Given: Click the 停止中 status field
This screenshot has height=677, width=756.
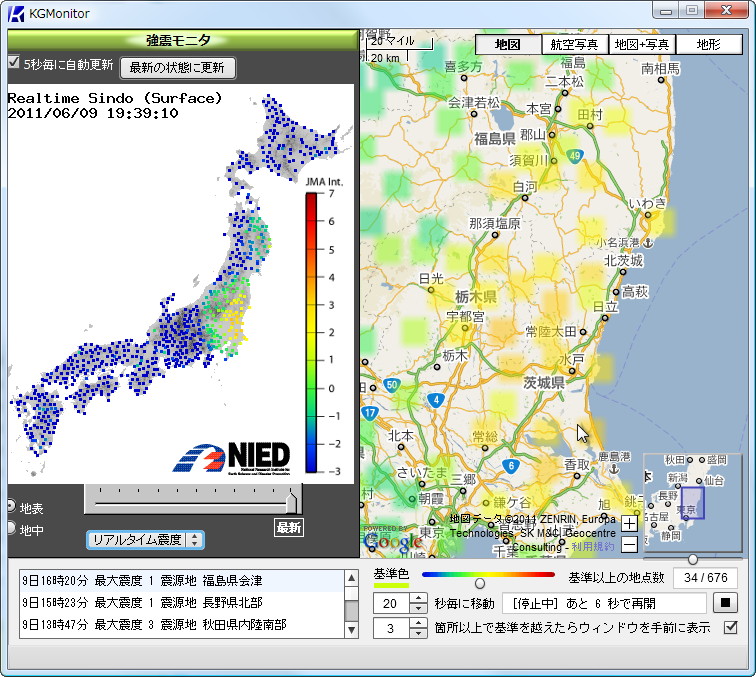Looking at the screenshot, I should coord(605,603).
